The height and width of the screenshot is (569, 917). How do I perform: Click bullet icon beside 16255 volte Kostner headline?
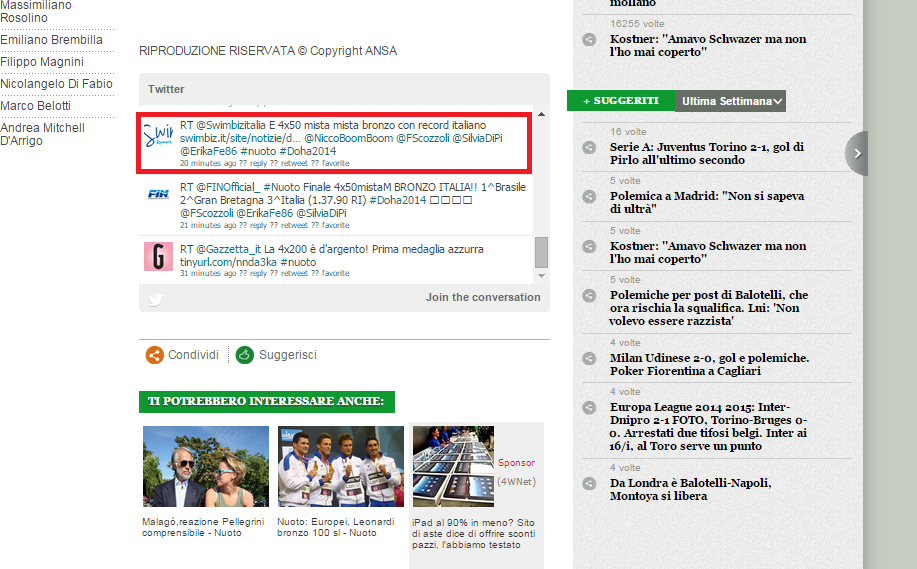589,40
